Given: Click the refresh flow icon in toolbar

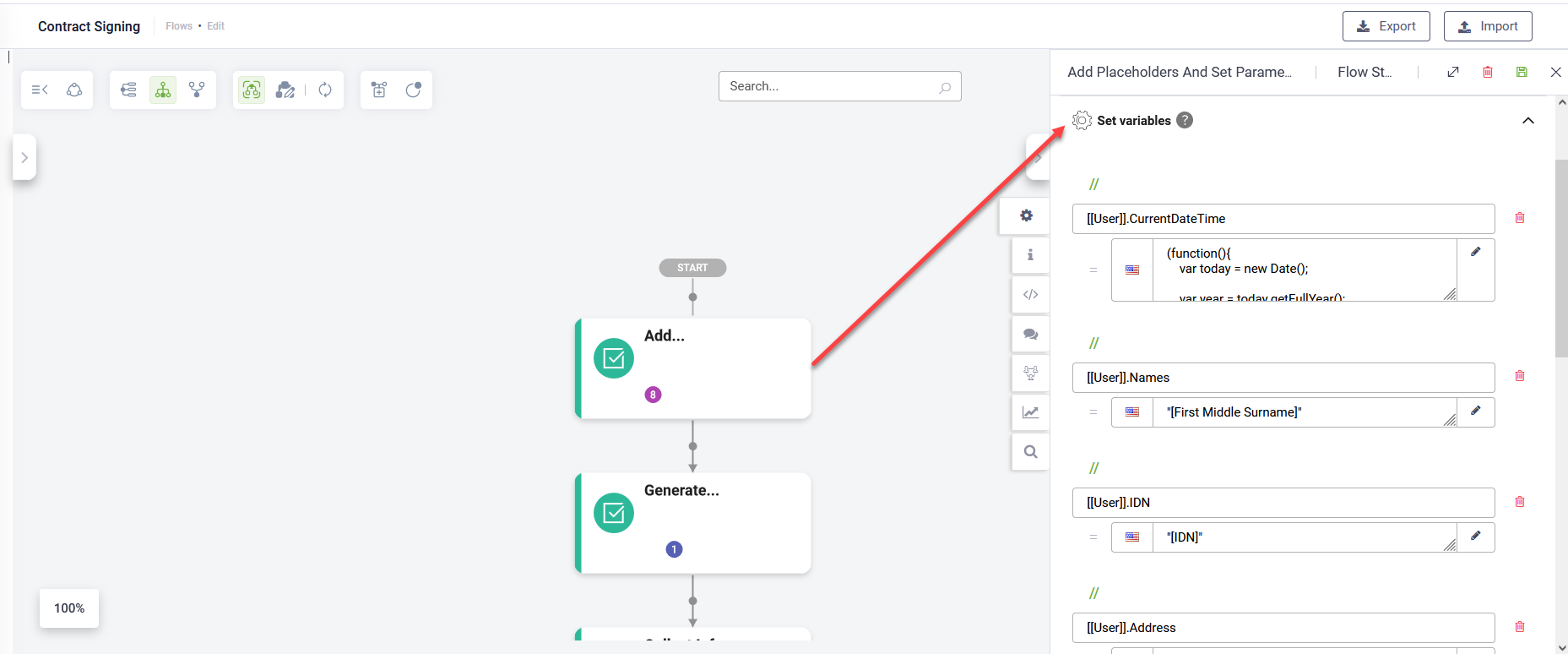Looking at the screenshot, I should [325, 90].
